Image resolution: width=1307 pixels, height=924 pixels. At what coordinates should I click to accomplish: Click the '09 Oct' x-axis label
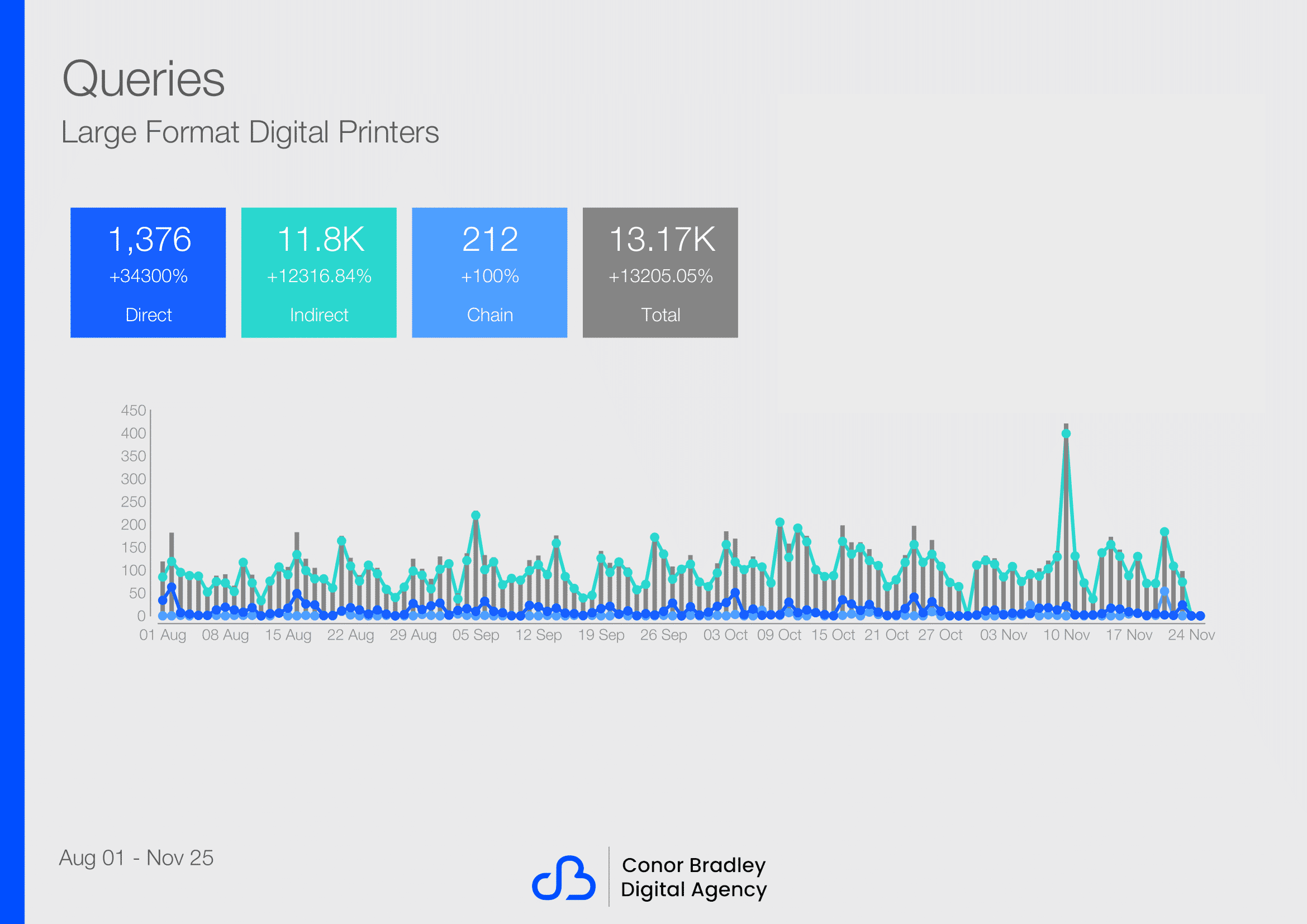(780, 635)
